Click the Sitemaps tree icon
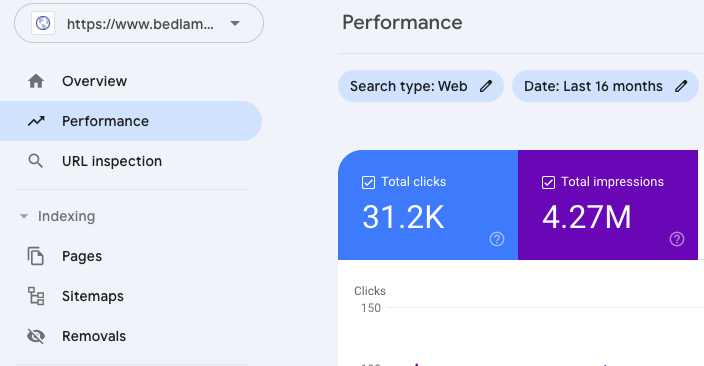The image size is (704, 366). tap(36, 296)
